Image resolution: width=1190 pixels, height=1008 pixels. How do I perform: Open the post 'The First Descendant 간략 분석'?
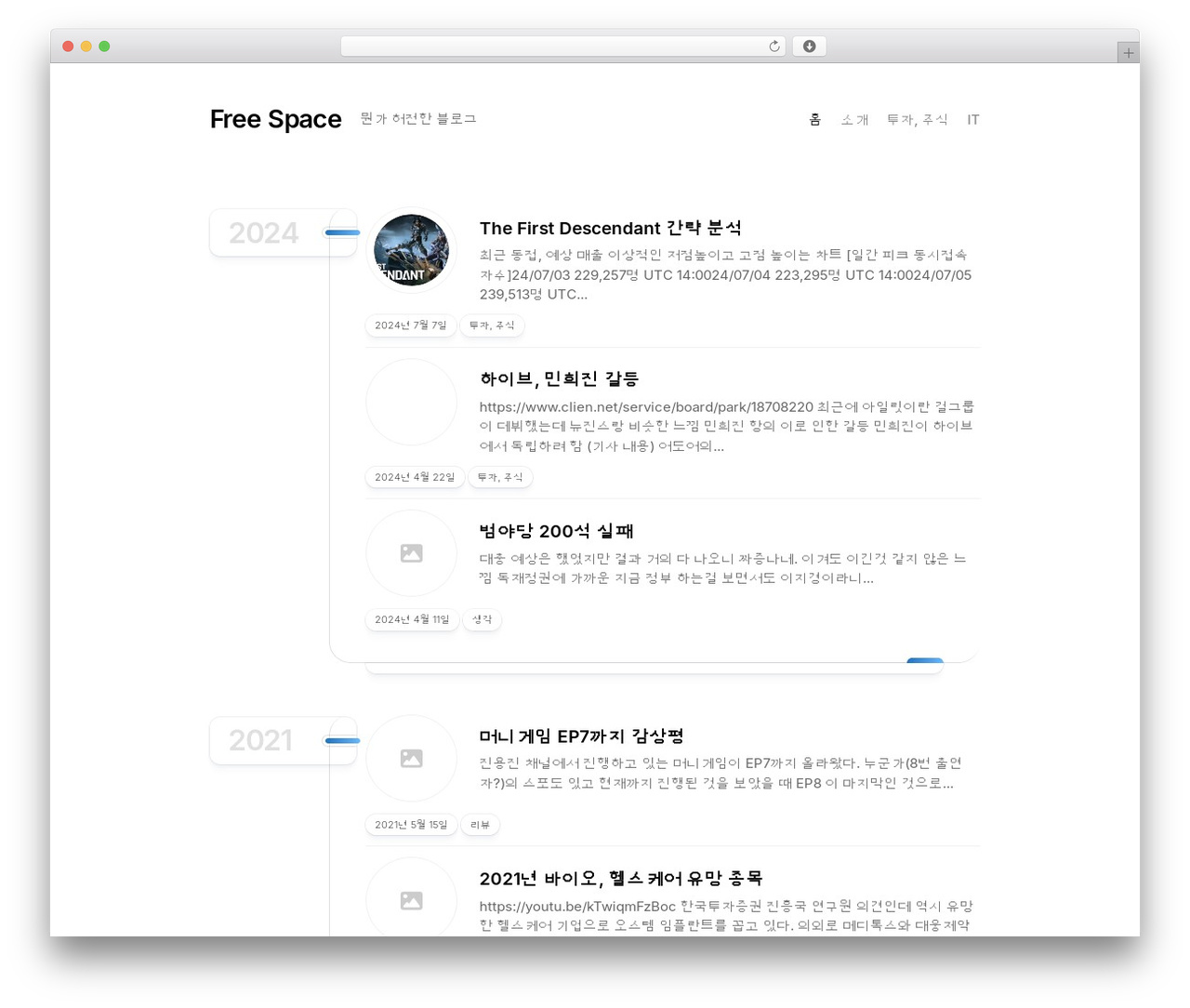(x=611, y=229)
